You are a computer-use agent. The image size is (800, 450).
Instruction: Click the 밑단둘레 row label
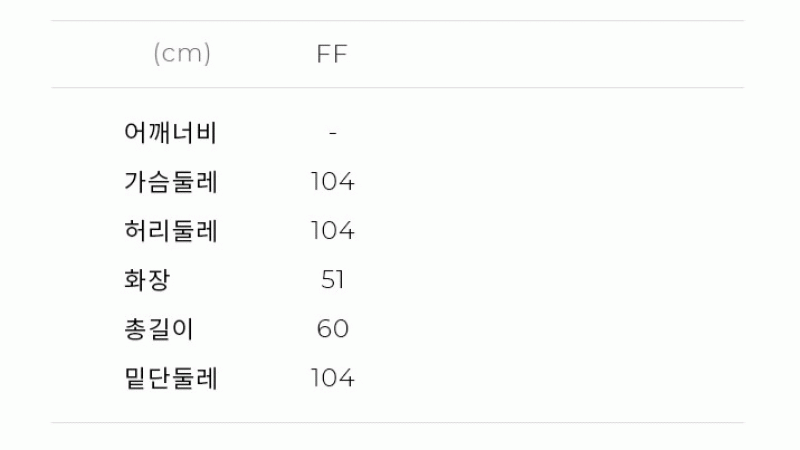170,378
